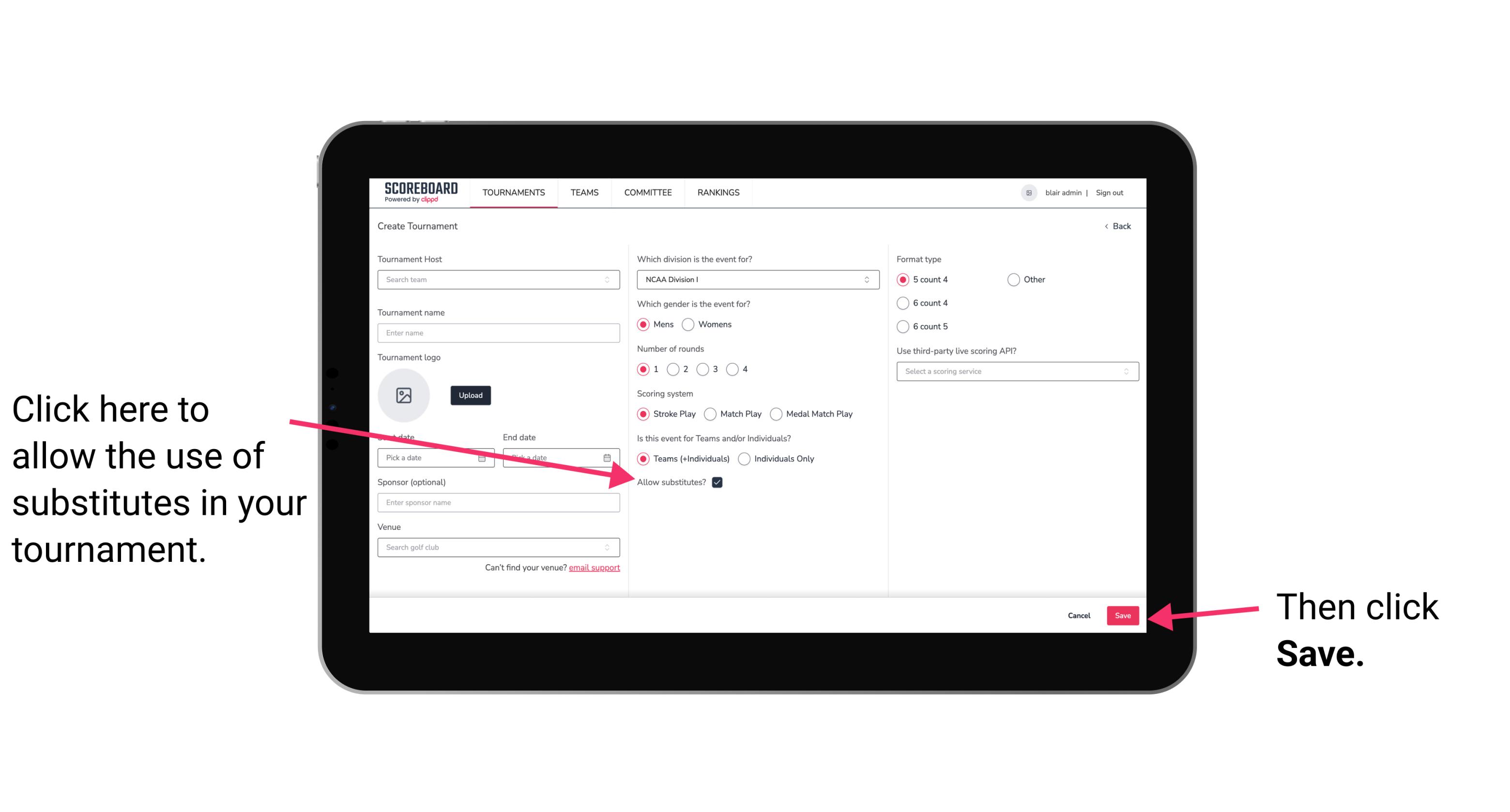Screen dimensions: 1510x812
Task: Switch to the TEAMS tab
Action: click(583, 192)
